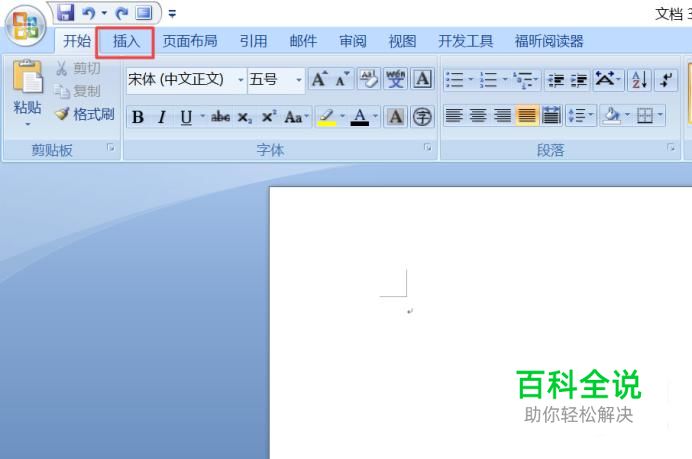692x459 pixels.
Task: Open the 字体 dialog launcher
Action: coord(427,147)
